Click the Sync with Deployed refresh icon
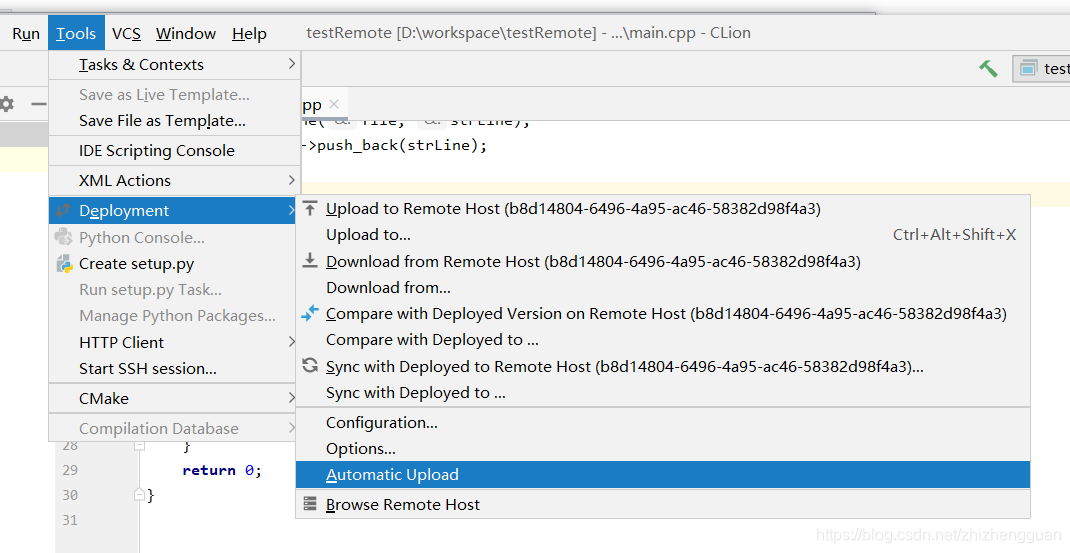 tap(310, 365)
